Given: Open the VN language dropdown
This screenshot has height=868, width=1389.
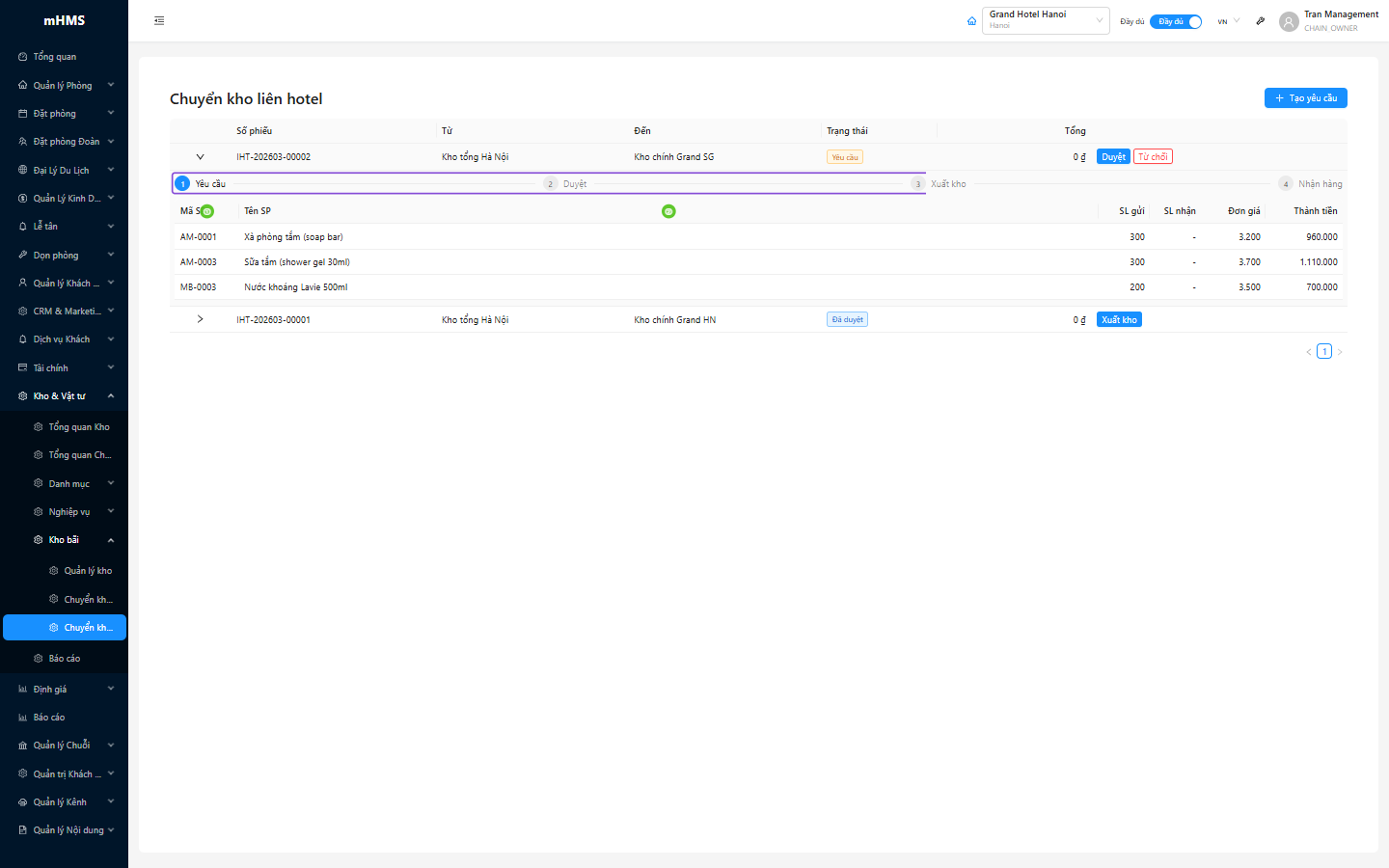Looking at the screenshot, I should (x=1228, y=21).
